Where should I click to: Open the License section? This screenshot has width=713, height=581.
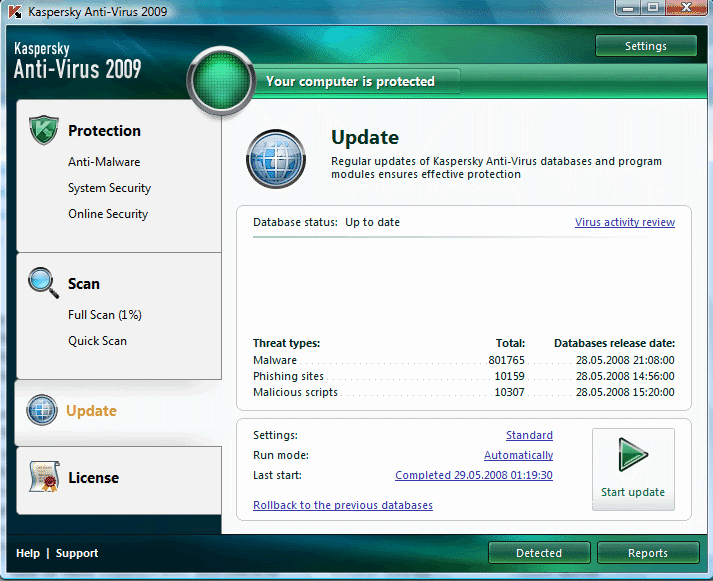pos(93,478)
